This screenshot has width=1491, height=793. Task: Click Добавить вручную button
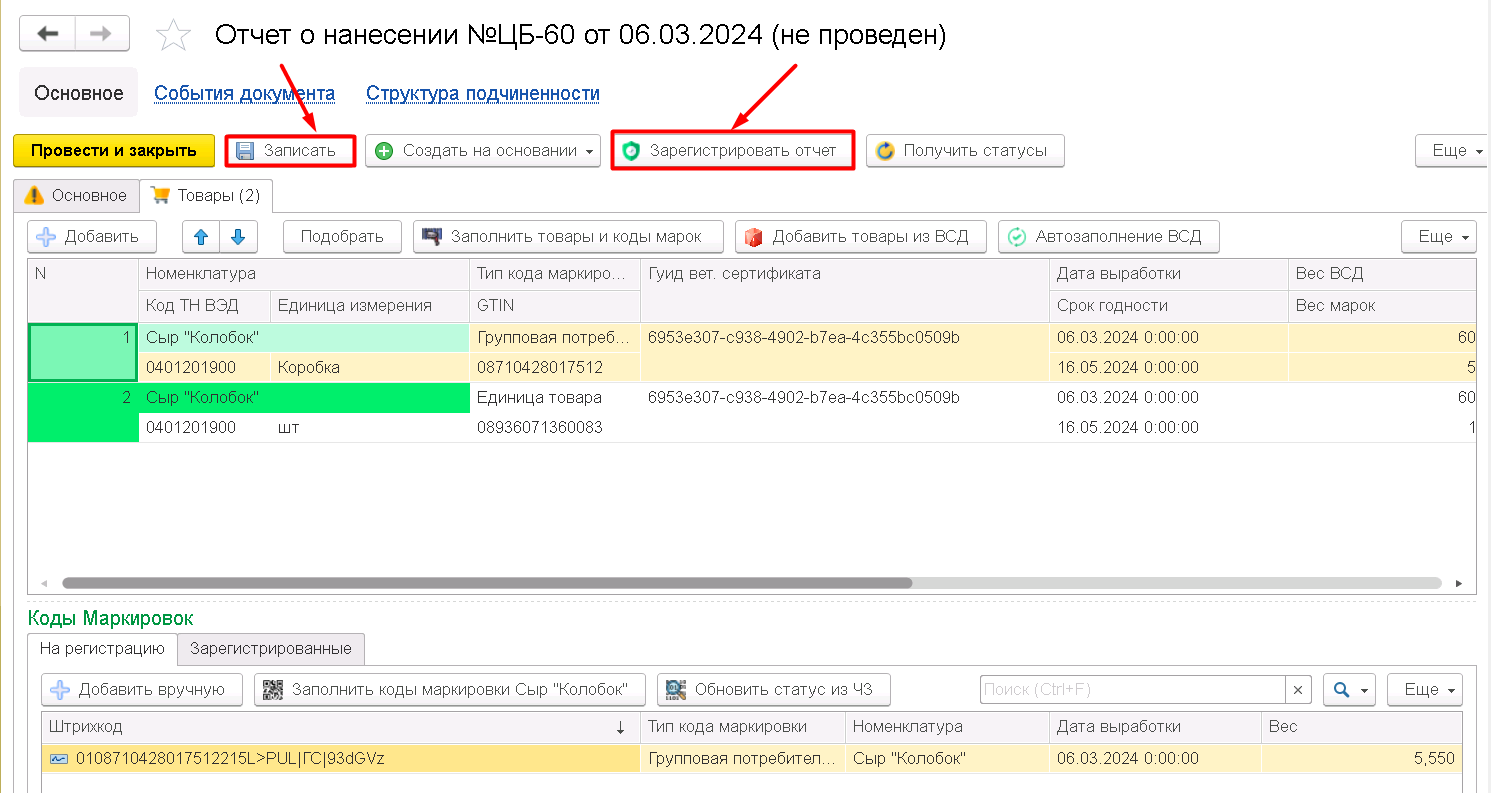pyautogui.click(x=142, y=689)
